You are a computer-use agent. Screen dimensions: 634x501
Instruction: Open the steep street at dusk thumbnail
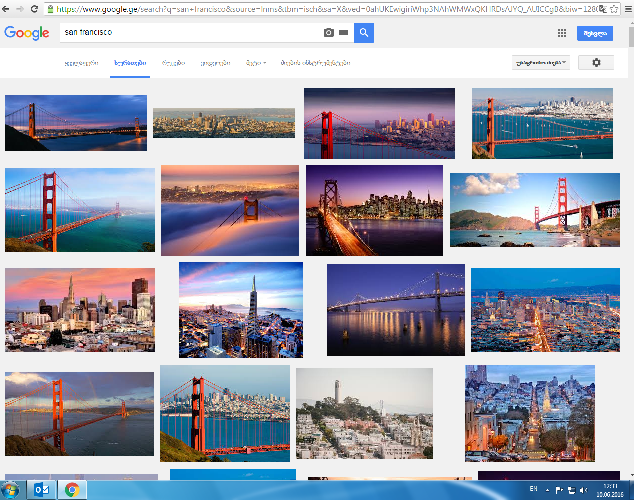530,413
